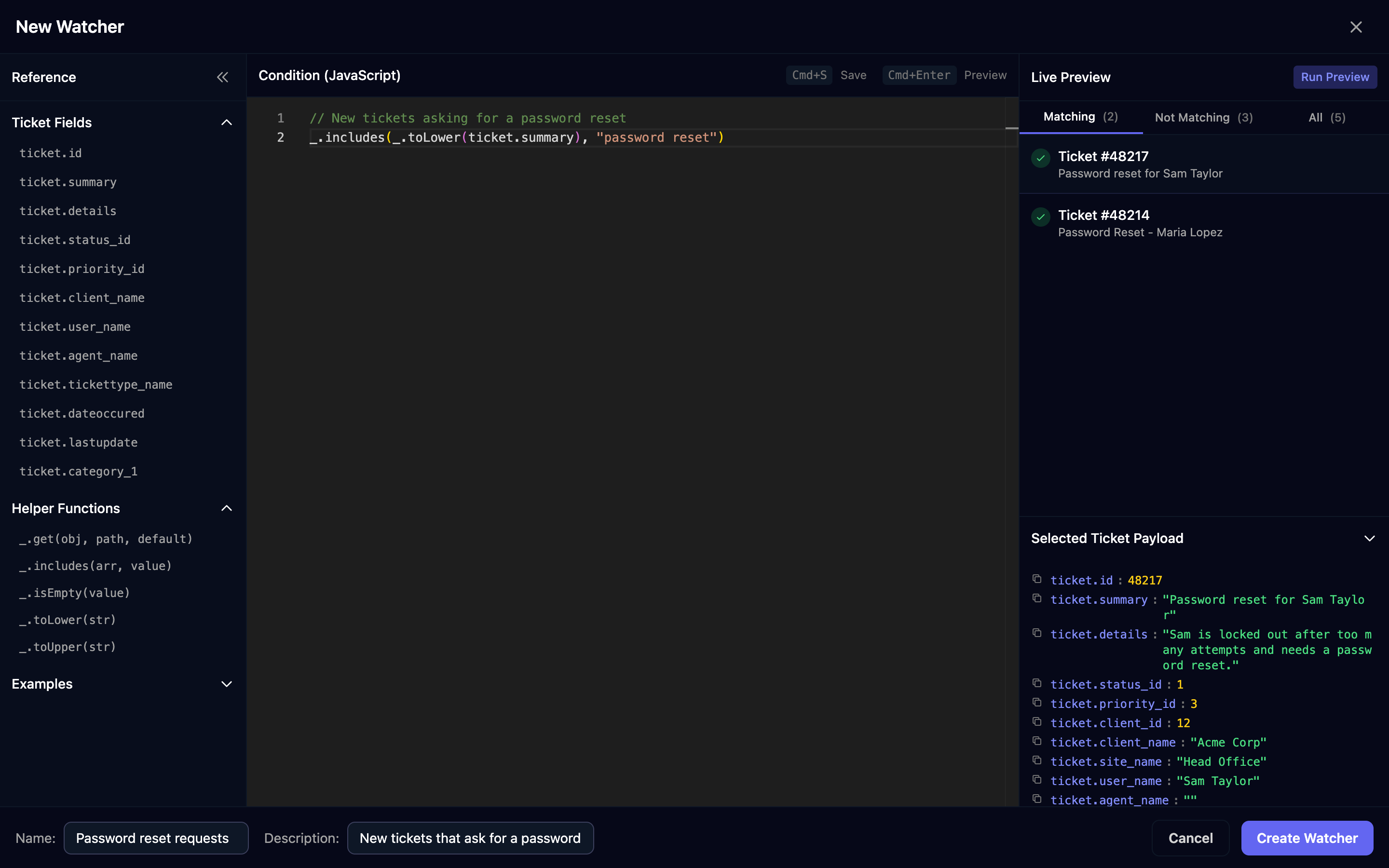The width and height of the screenshot is (1389, 868).
Task: Focus the Name input field
Action: pos(156,838)
